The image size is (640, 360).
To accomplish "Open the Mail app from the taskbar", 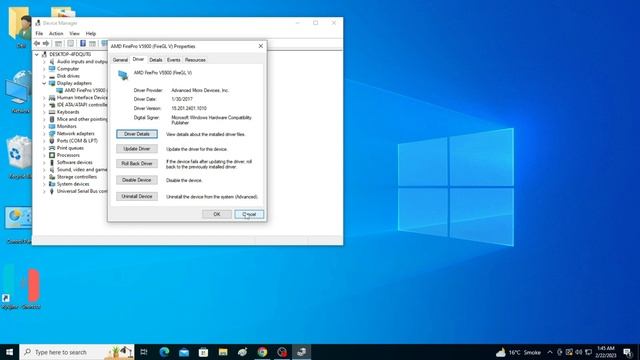I will coord(184,352).
